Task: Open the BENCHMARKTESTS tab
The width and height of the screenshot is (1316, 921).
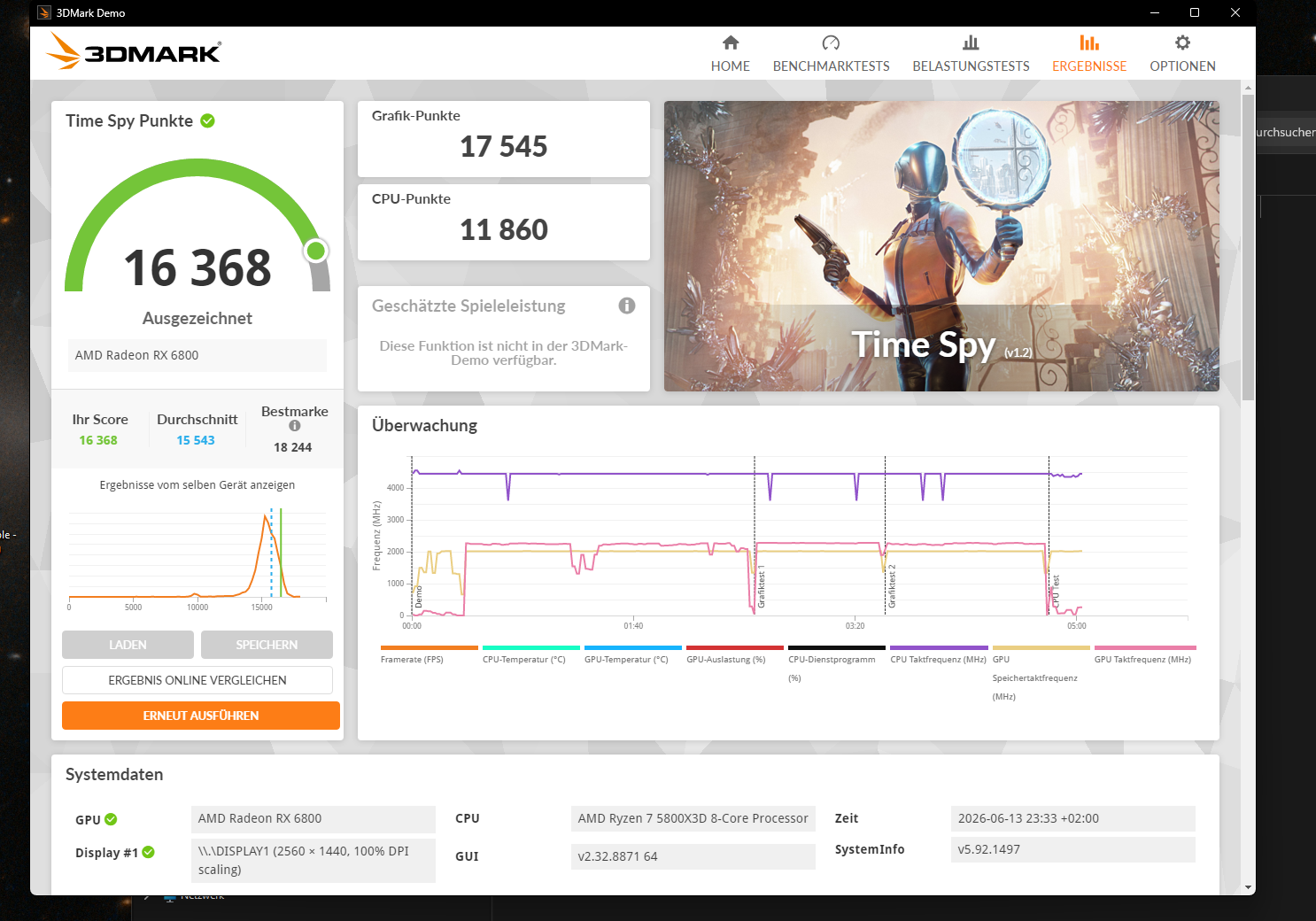Action: click(x=831, y=54)
